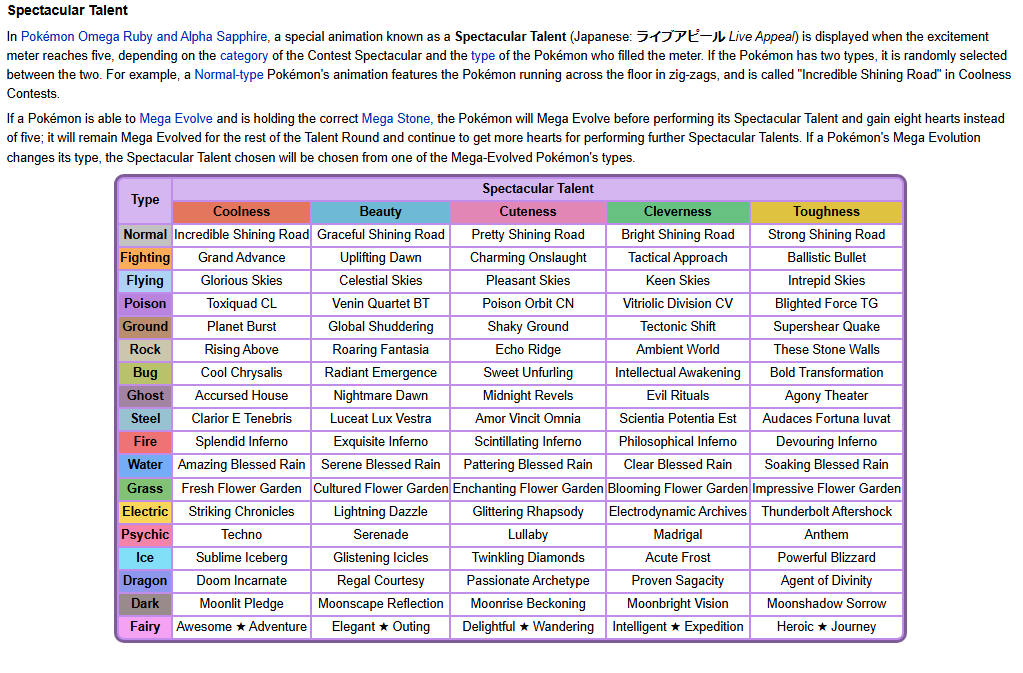The height and width of the screenshot is (673, 1023).
Task: Open the Mega Evolve link
Action: pos(176,119)
